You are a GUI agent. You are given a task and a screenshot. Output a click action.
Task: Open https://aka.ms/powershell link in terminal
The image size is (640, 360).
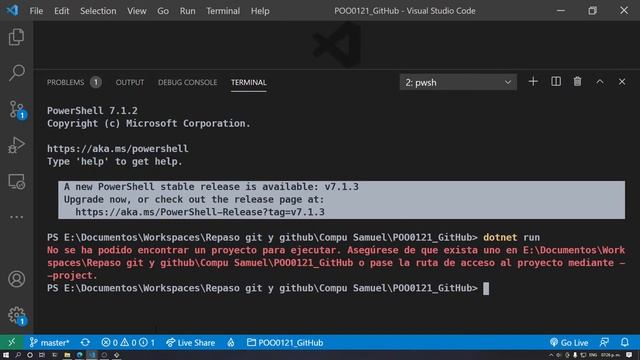118,149
